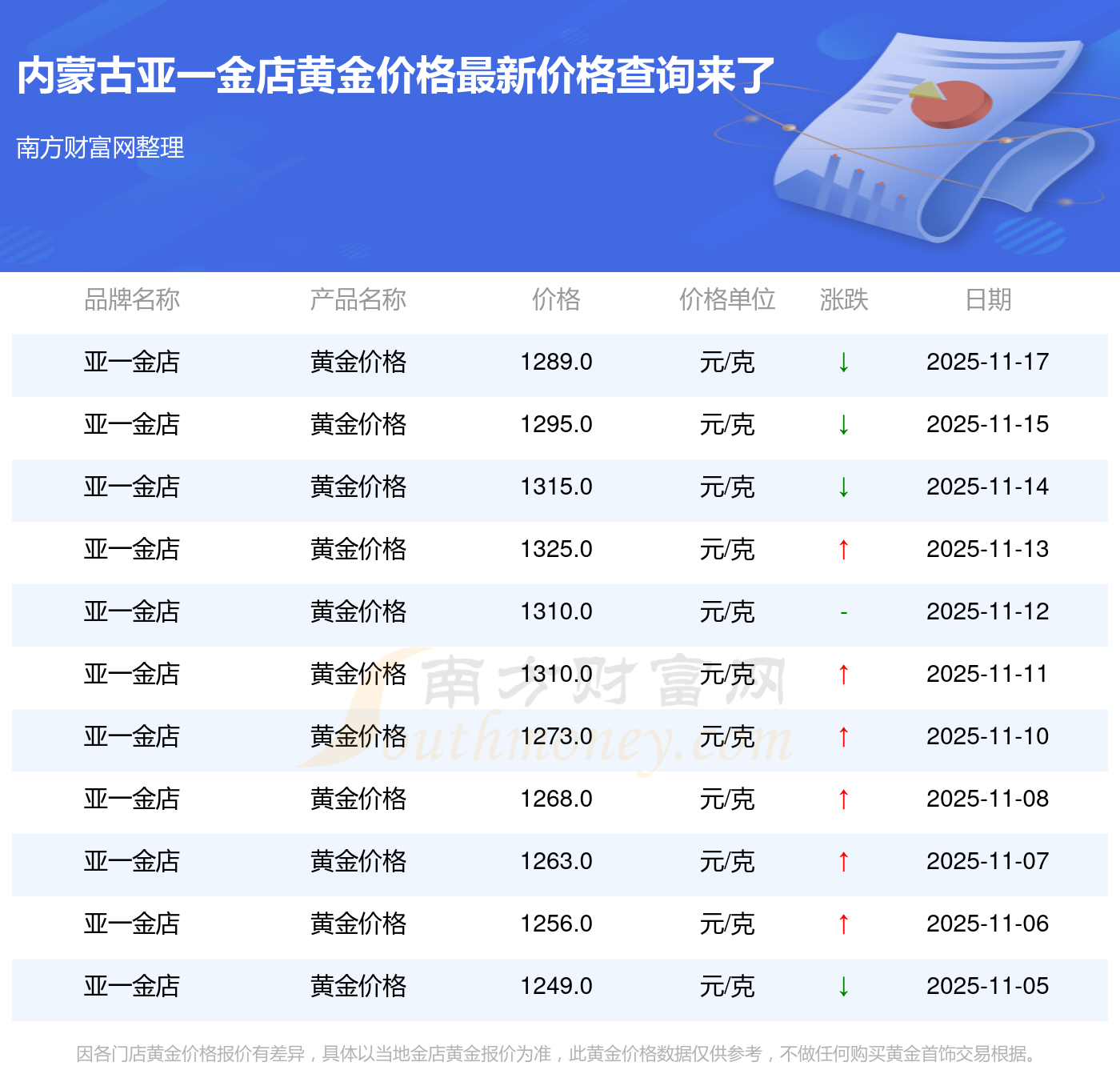Click the 日期 column header
The height and width of the screenshot is (1090, 1120).
(988, 299)
